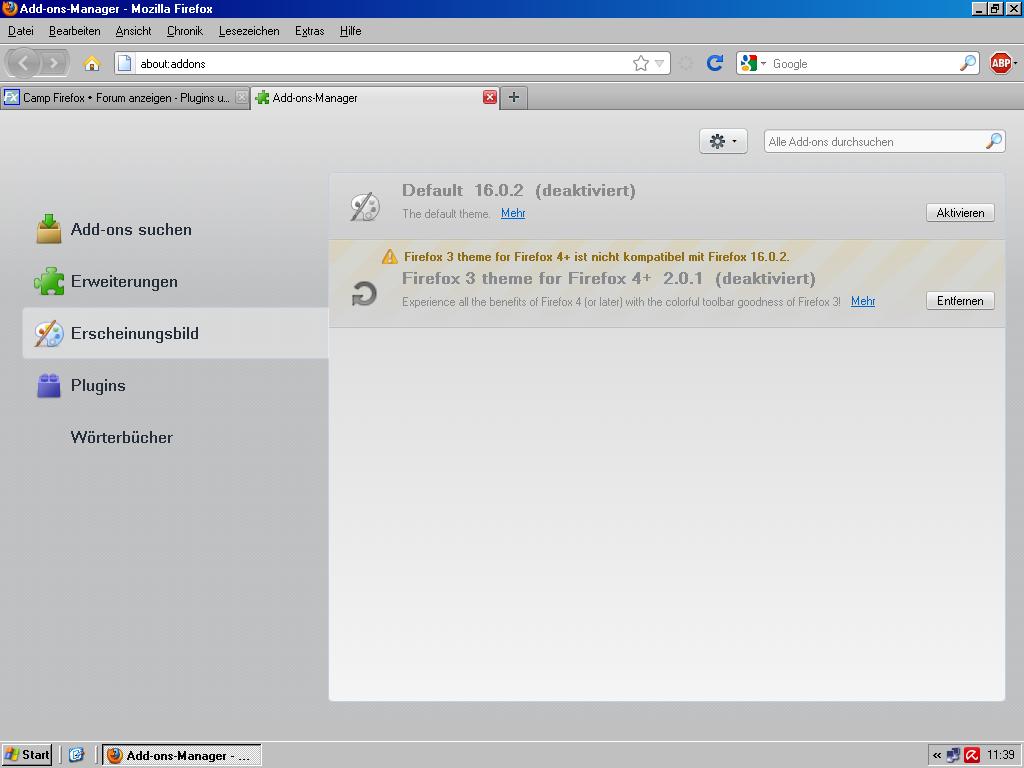Click the green puzzle Erweiterungen icon

click(49, 281)
